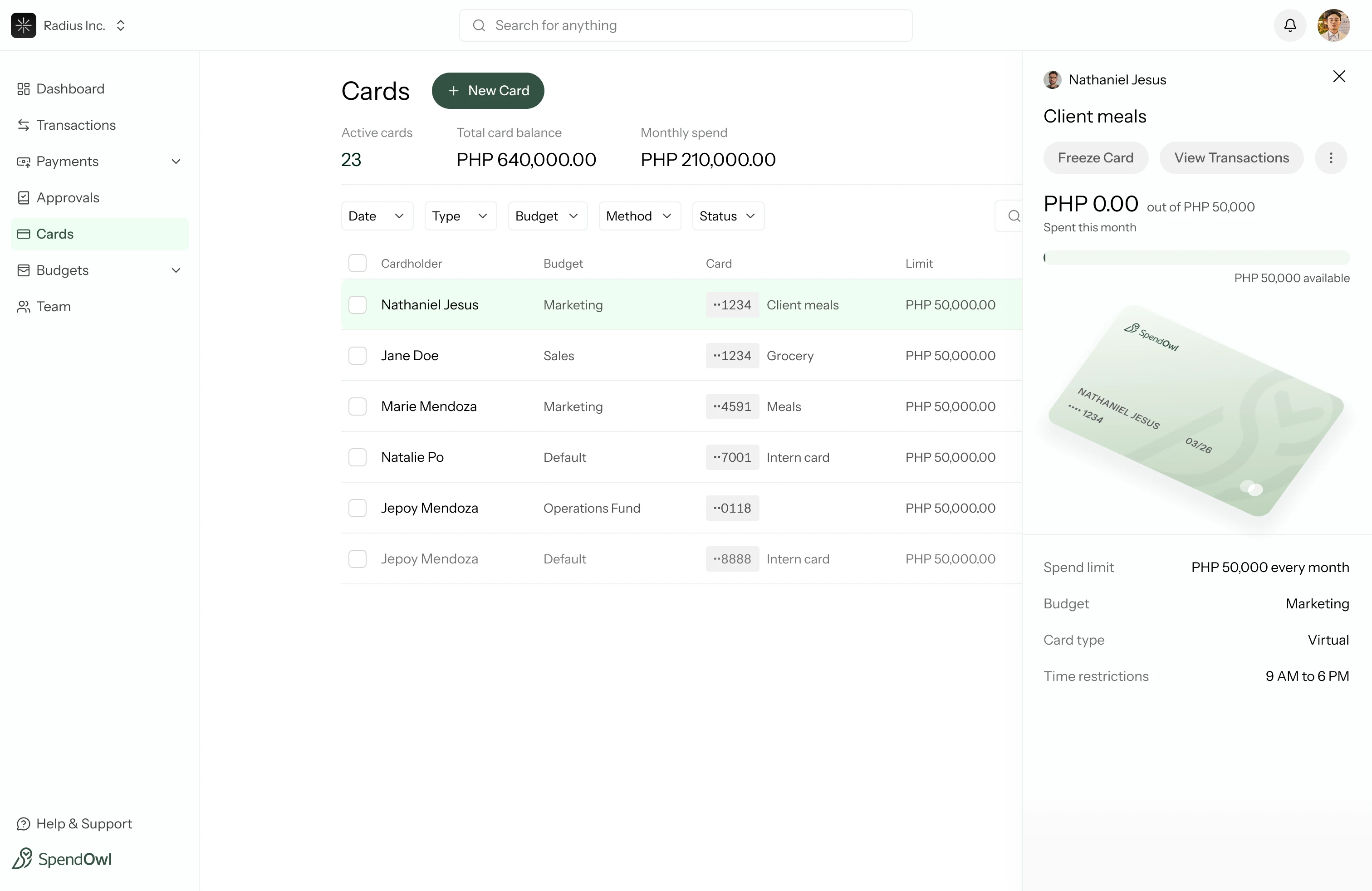
Task: Open the three-dot menu beside View Transactions
Action: (1331, 158)
